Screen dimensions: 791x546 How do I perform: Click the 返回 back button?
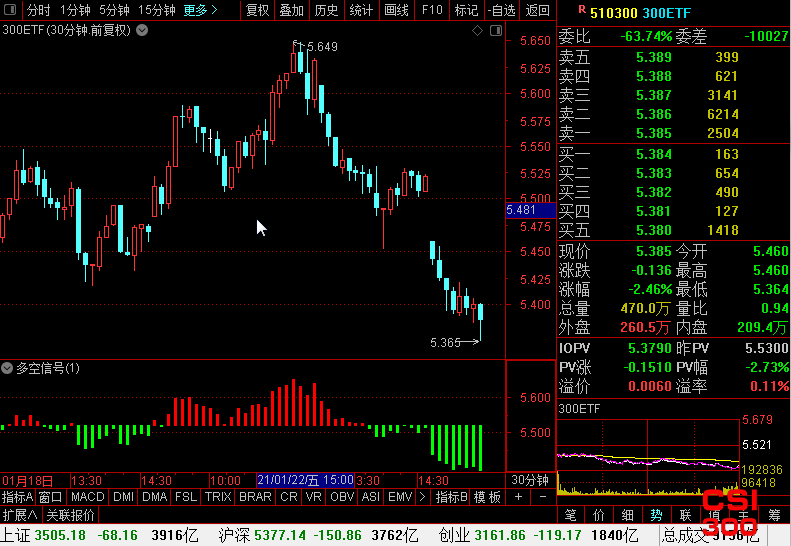537,10
